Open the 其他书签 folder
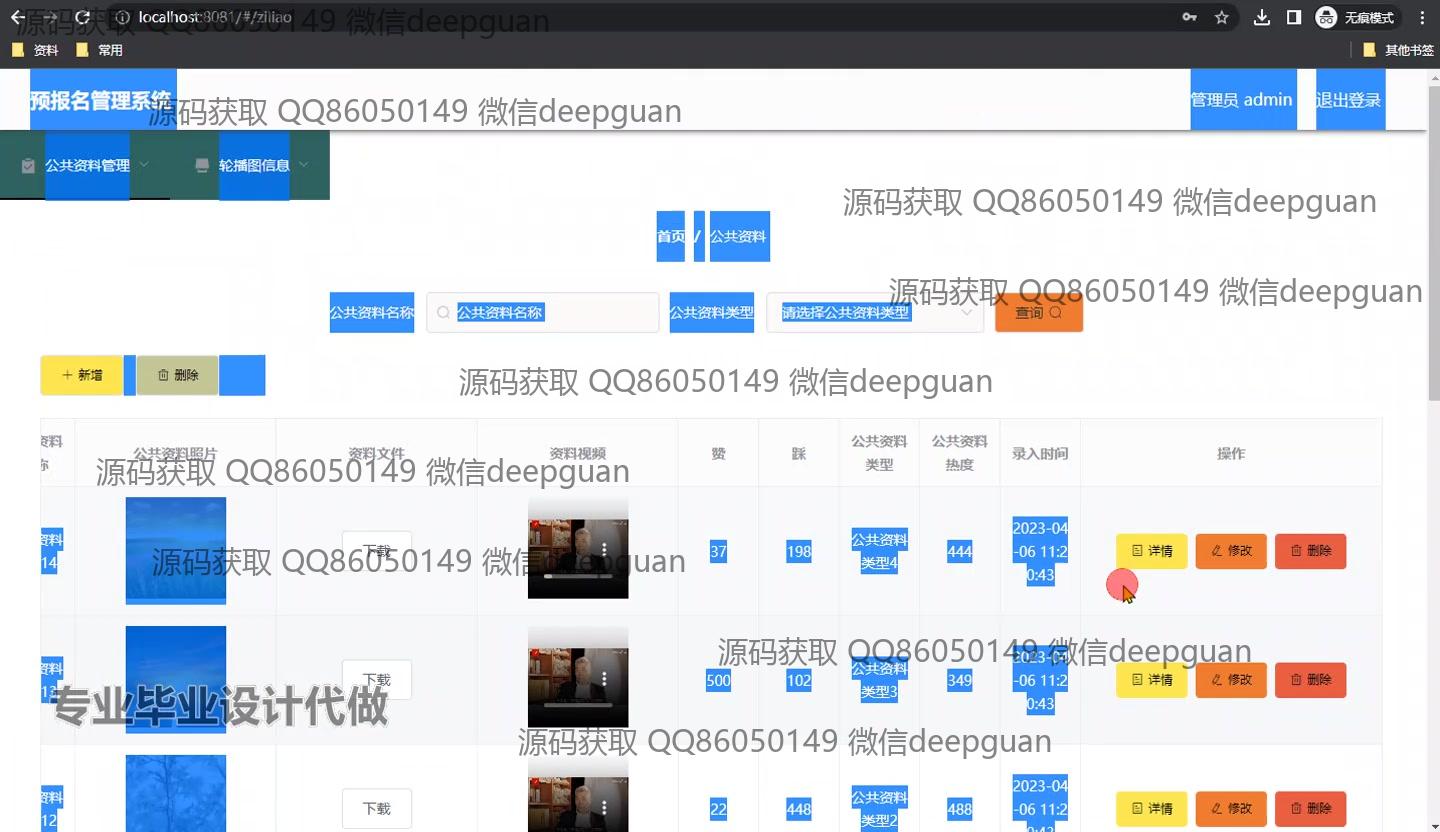Viewport: 1440px width, 832px height. coord(1399,50)
